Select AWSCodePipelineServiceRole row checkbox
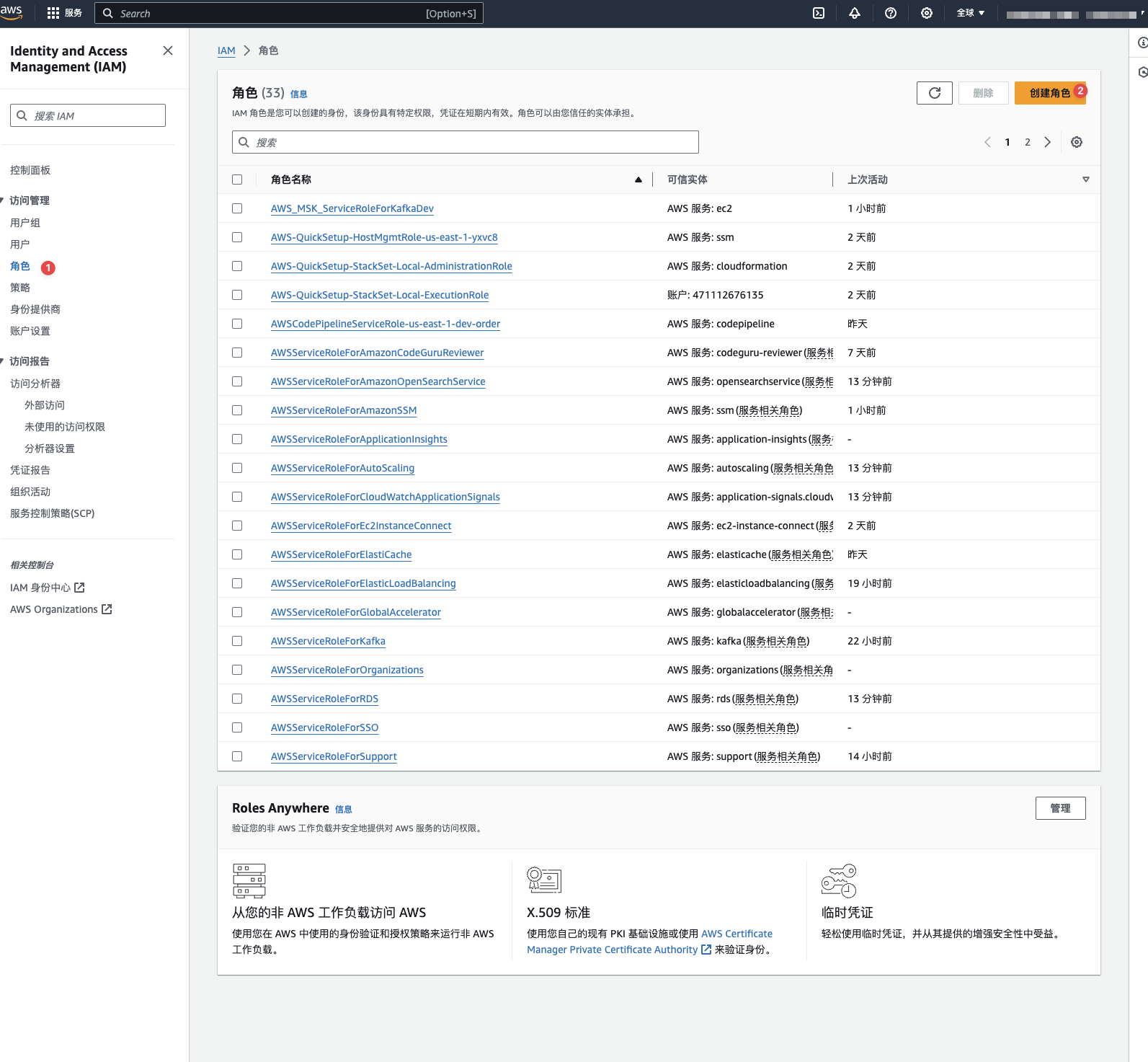The width and height of the screenshot is (1148, 1062). coord(237,324)
